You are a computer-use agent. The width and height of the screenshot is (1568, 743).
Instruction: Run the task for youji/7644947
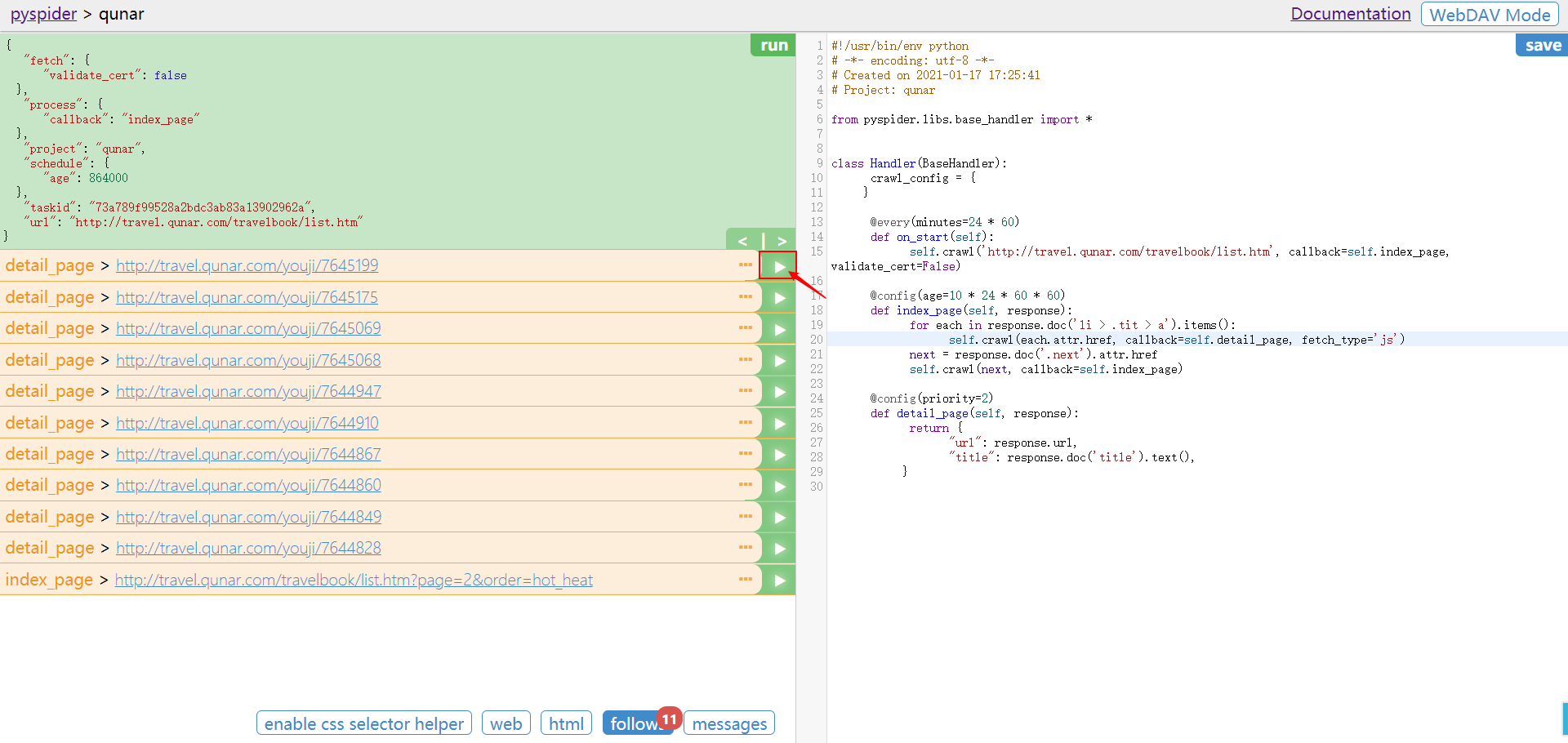pyautogui.click(x=778, y=392)
